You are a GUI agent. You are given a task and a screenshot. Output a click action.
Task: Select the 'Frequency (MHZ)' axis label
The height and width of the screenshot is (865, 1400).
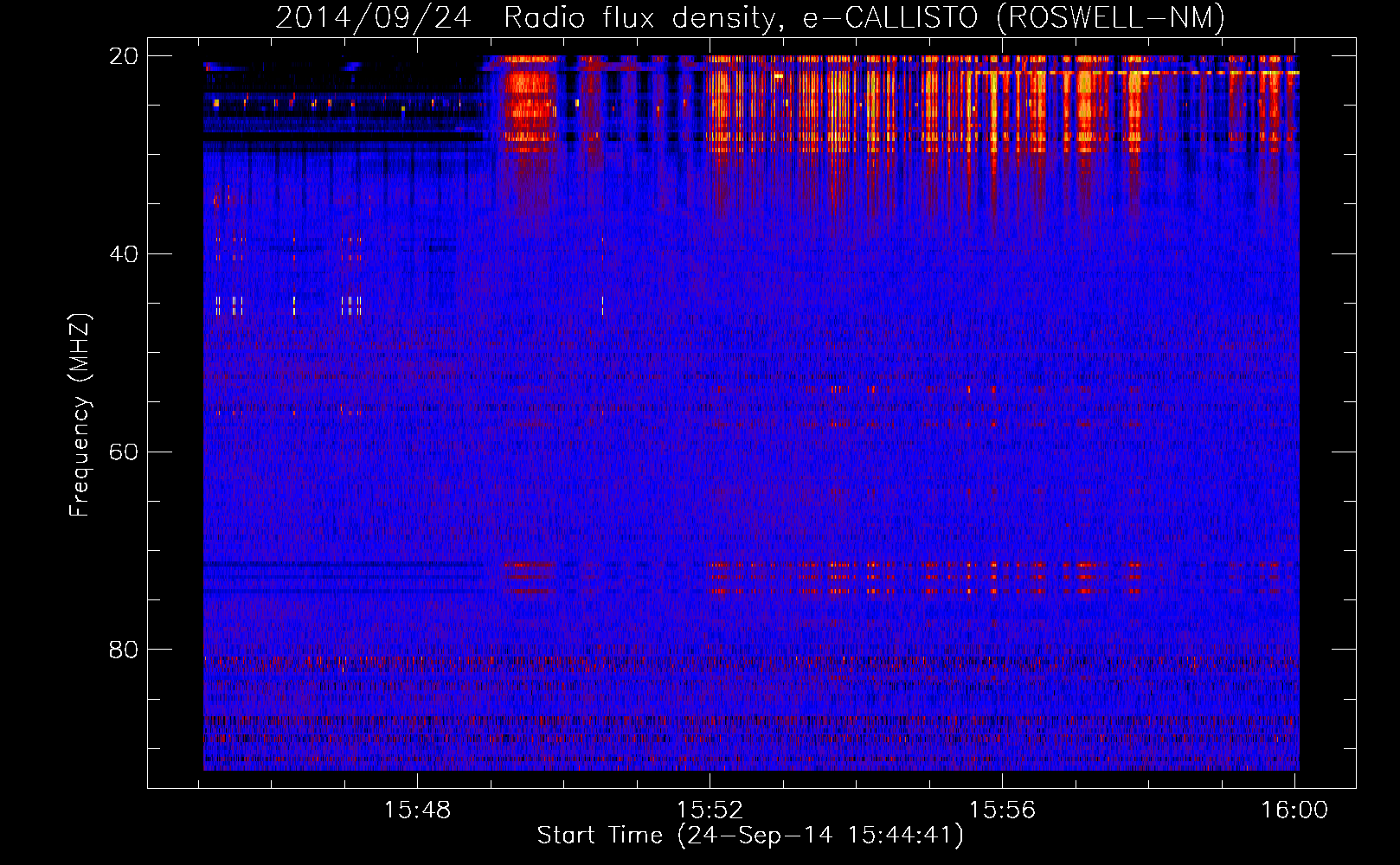pos(80,415)
